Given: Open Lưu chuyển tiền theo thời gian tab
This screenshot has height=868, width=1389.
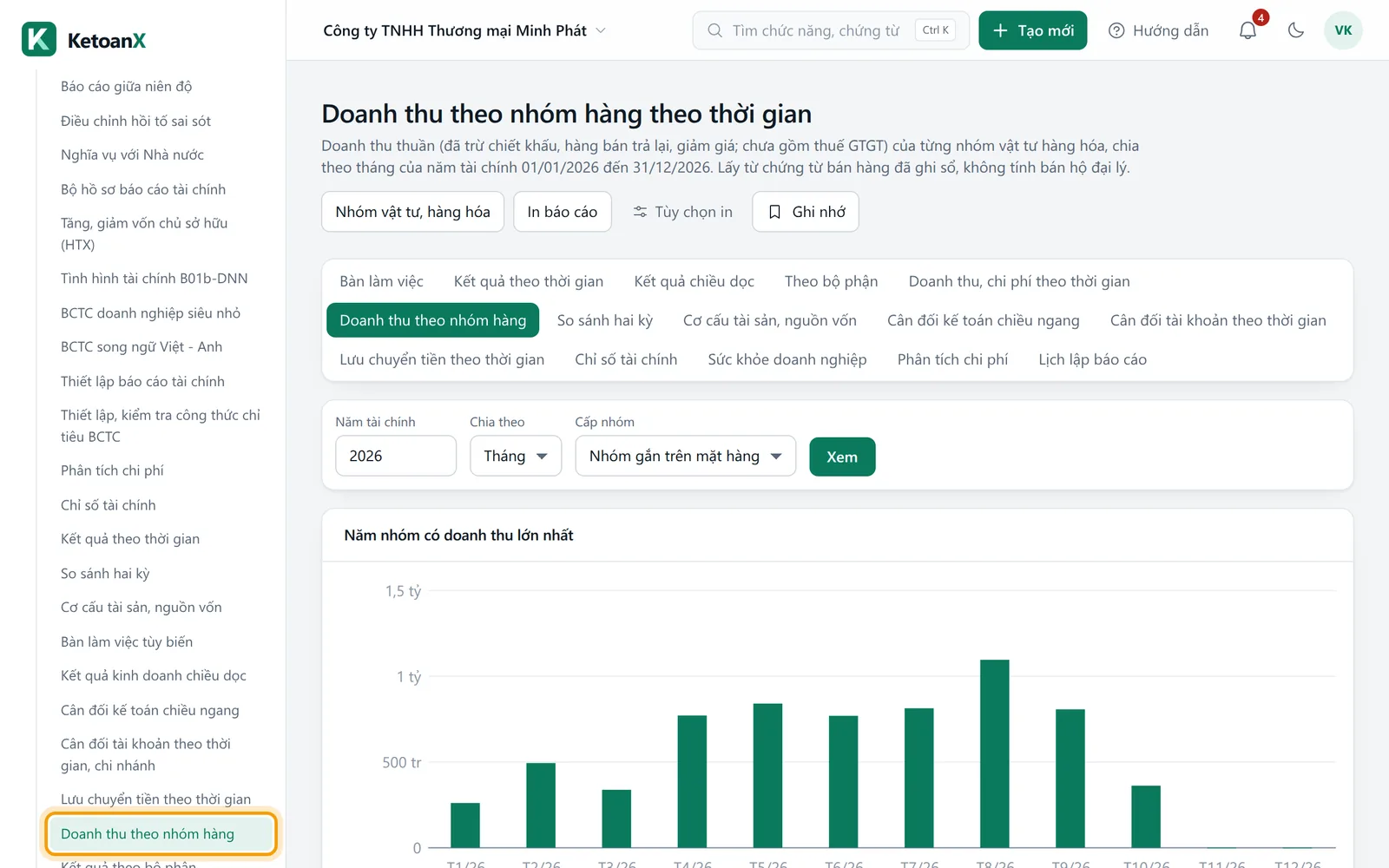Looking at the screenshot, I should click(x=442, y=359).
